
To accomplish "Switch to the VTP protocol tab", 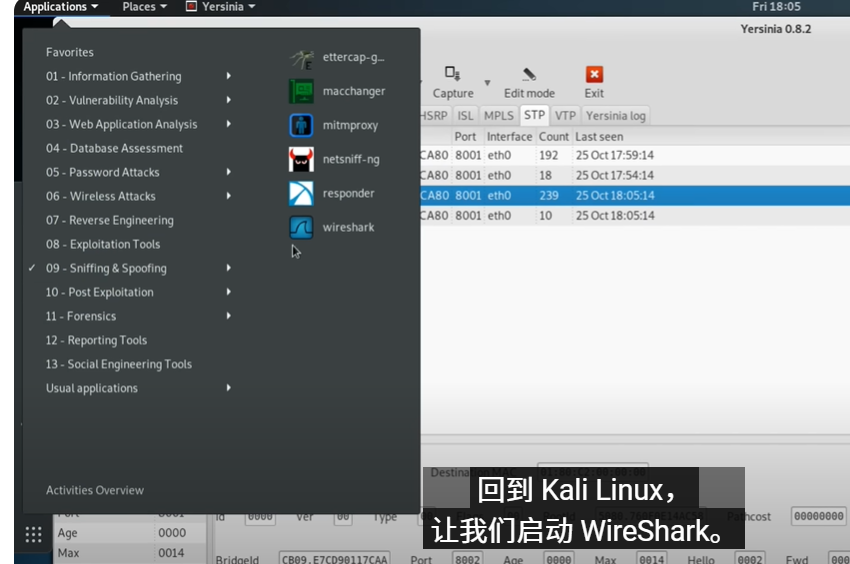I will 565,115.
